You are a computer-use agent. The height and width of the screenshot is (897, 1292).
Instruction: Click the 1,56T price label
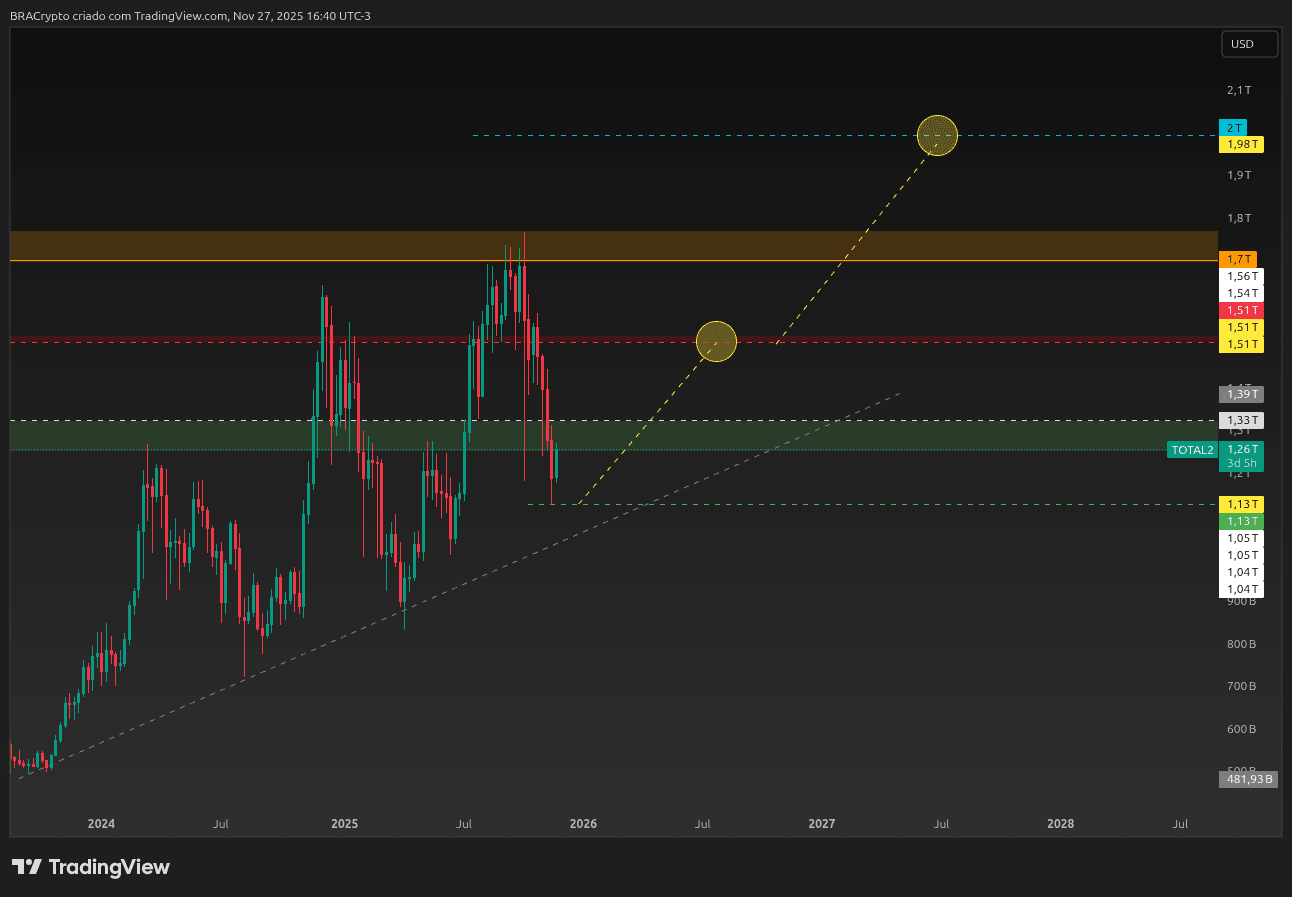point(1241,276)
